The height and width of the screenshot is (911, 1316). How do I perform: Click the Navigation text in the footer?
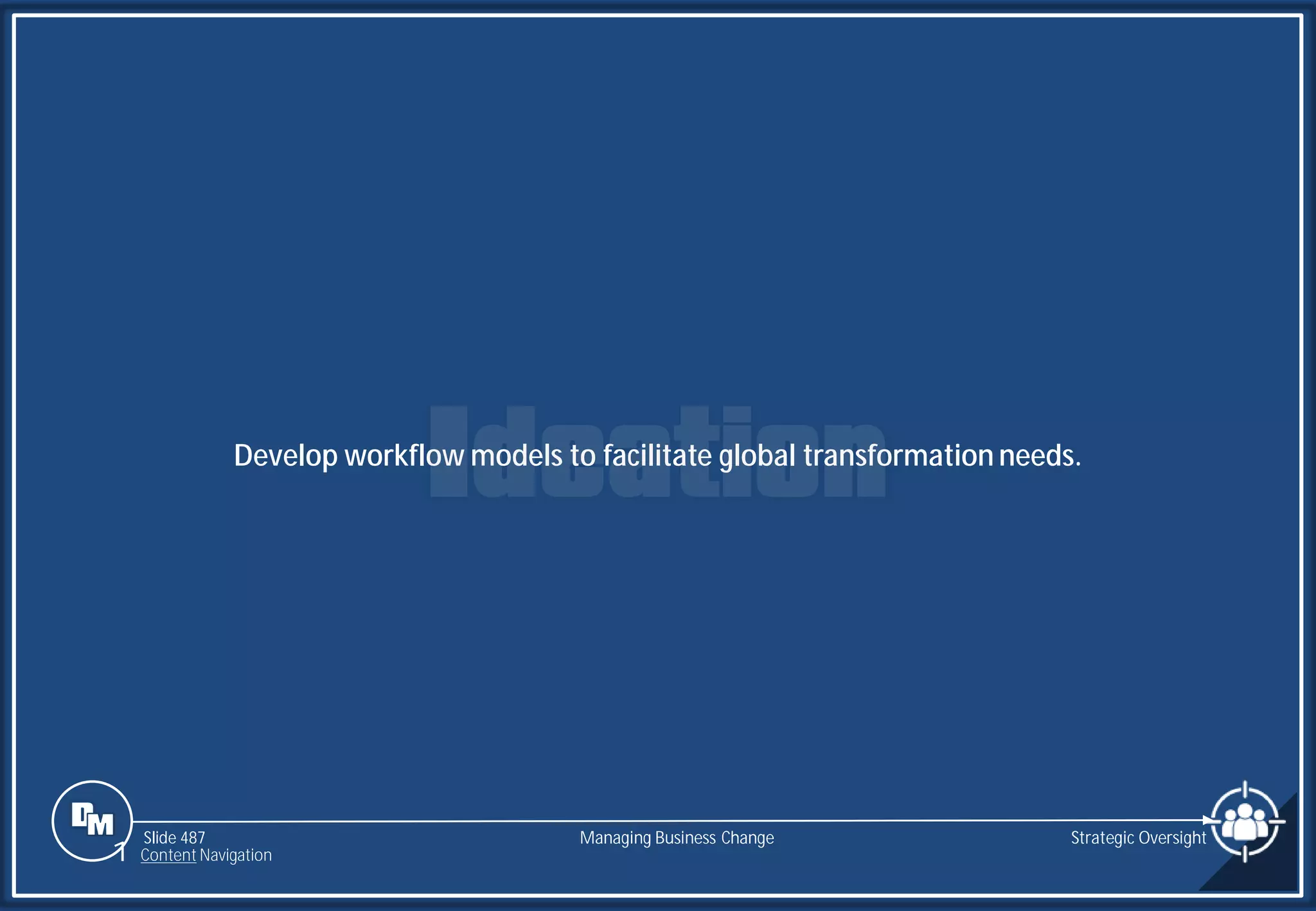(236, 855)
